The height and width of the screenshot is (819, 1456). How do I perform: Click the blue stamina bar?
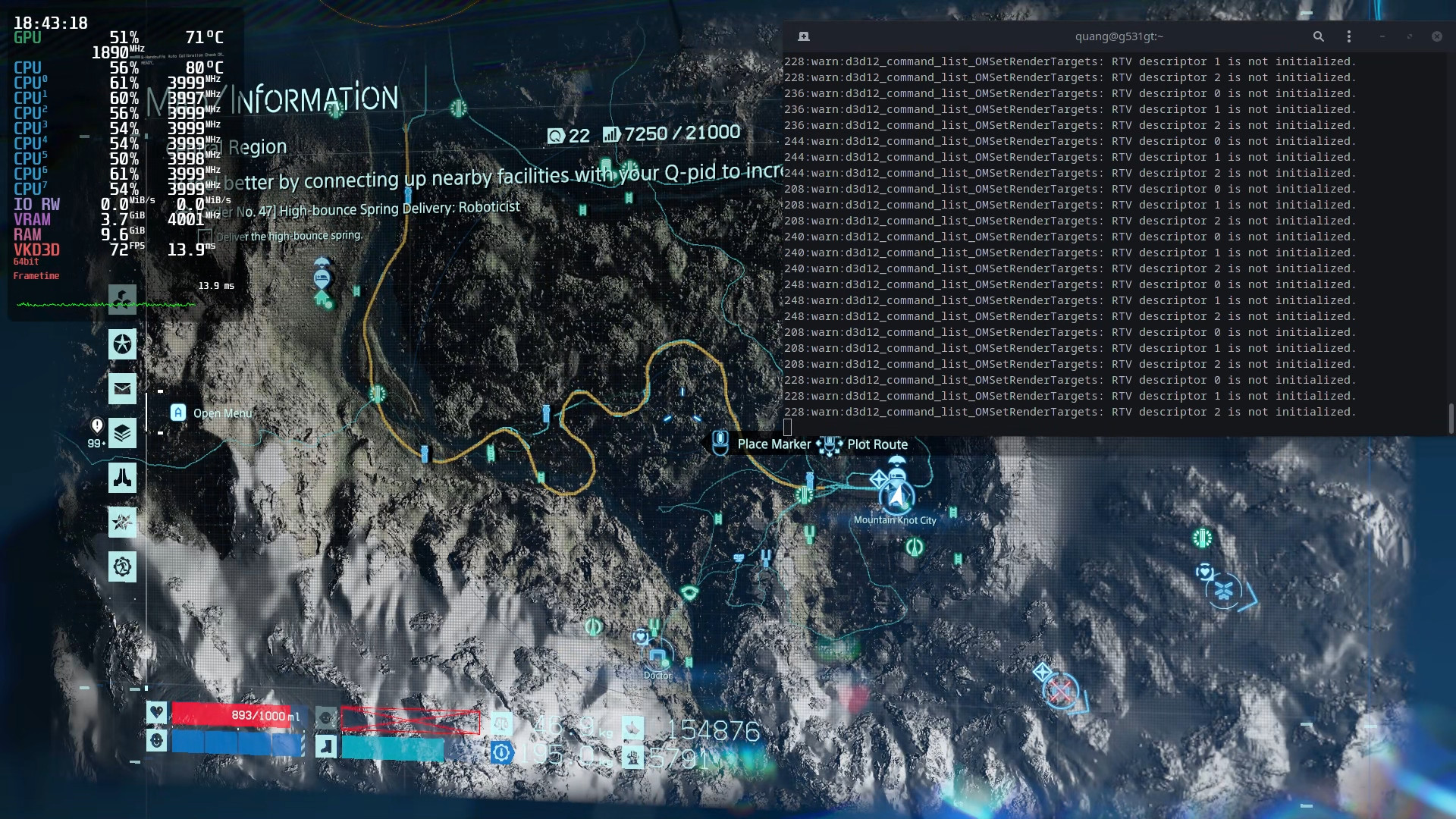238,742
